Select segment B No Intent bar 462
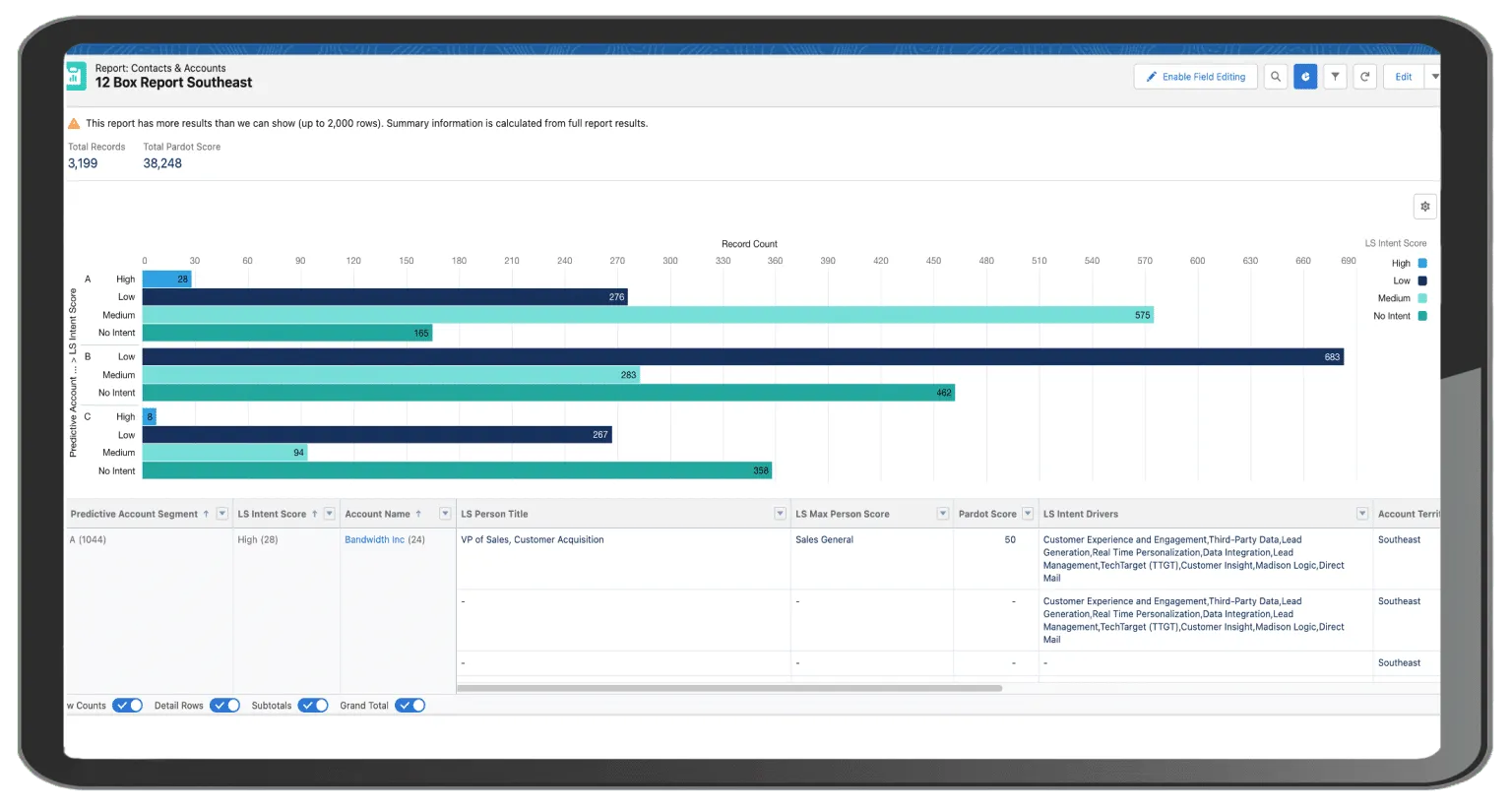 [548, 393]
